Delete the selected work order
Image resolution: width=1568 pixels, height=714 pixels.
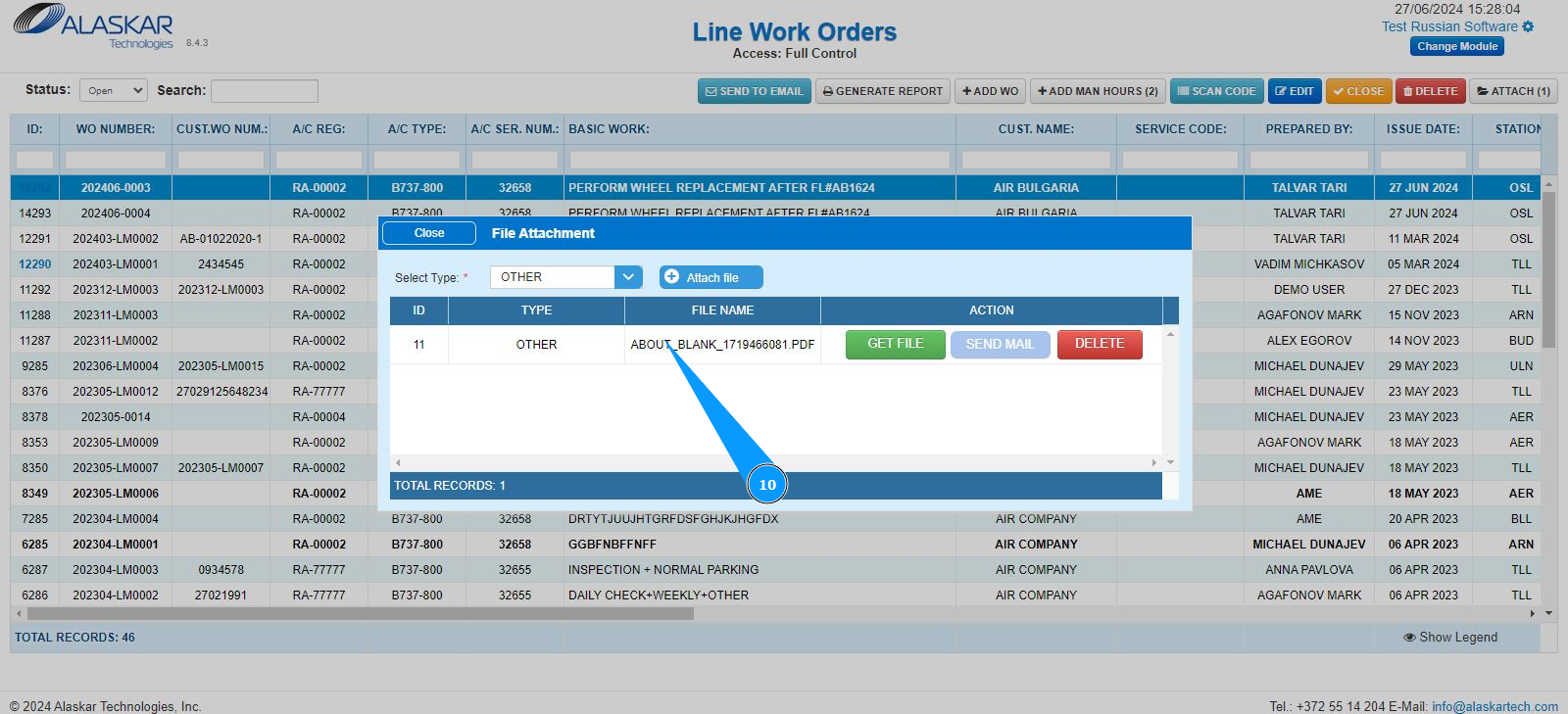1430,91
